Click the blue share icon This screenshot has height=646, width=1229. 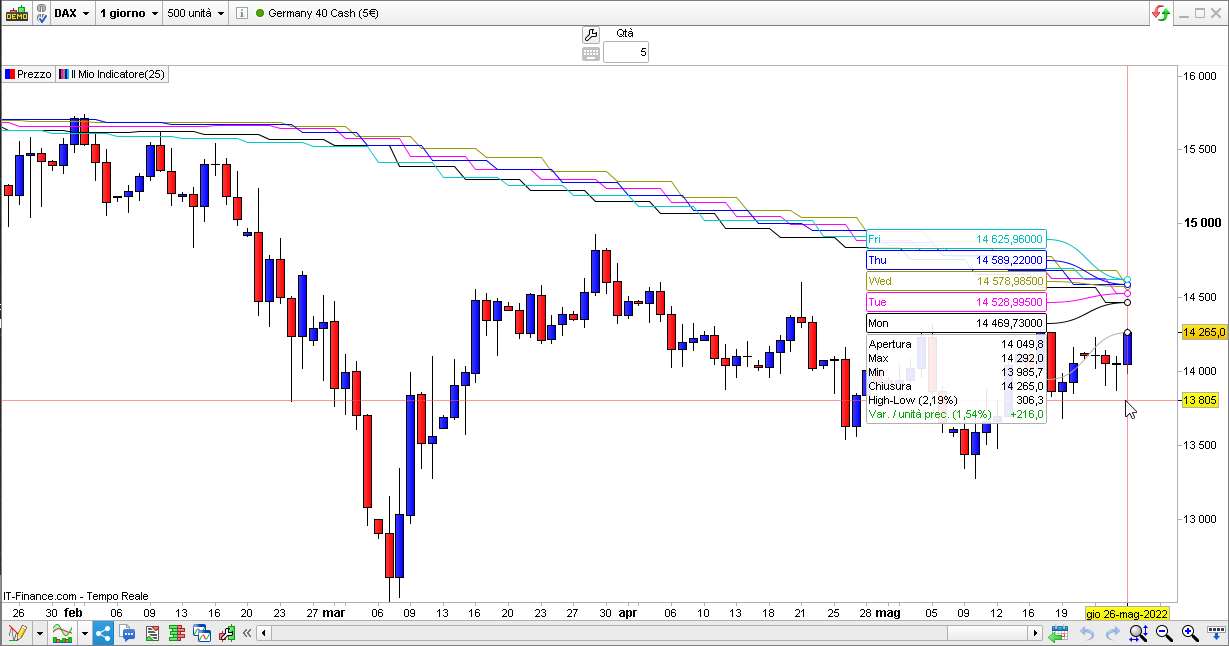click(103, 633)
